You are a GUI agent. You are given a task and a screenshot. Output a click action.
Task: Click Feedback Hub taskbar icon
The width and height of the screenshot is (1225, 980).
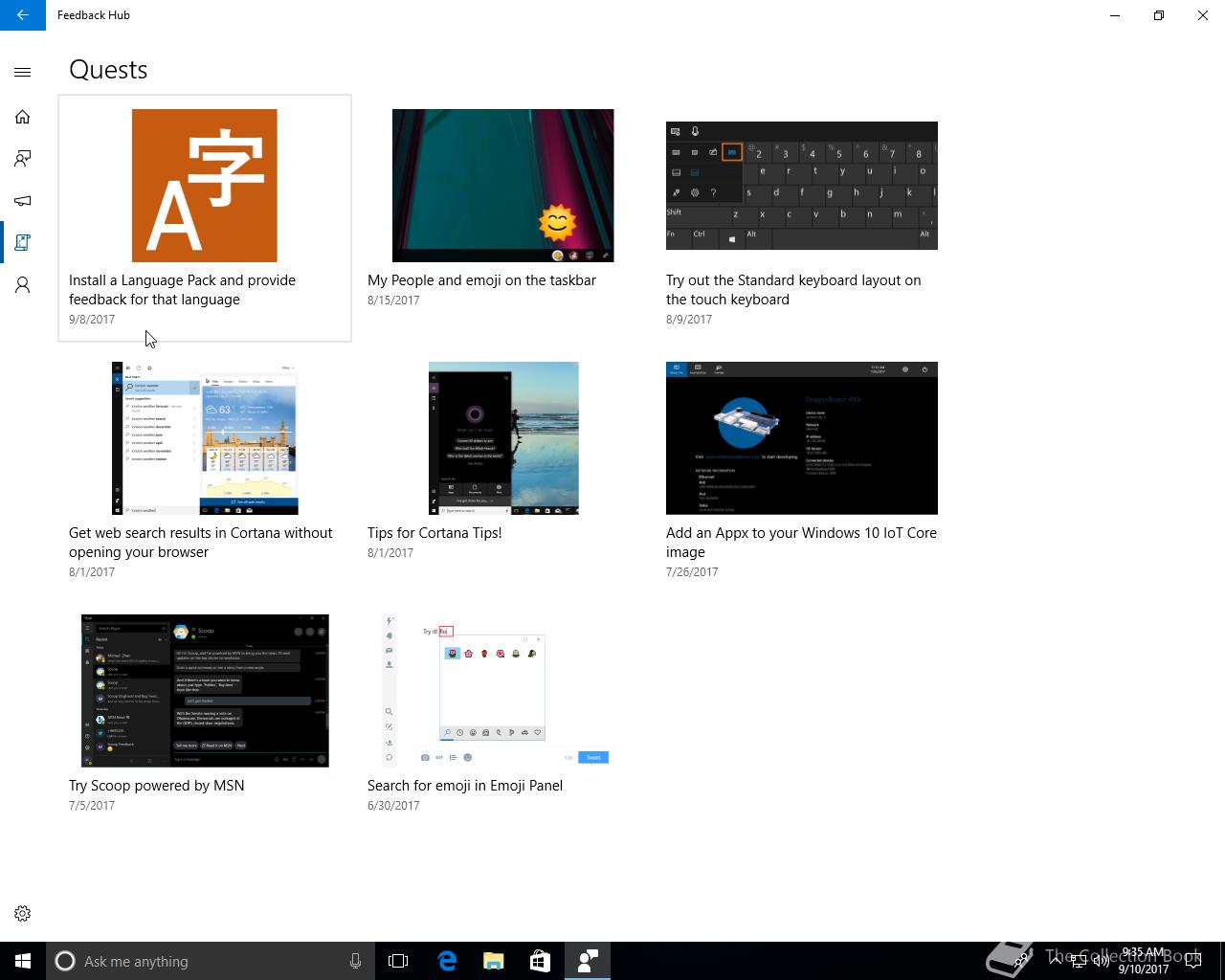(x=588, y=961)
